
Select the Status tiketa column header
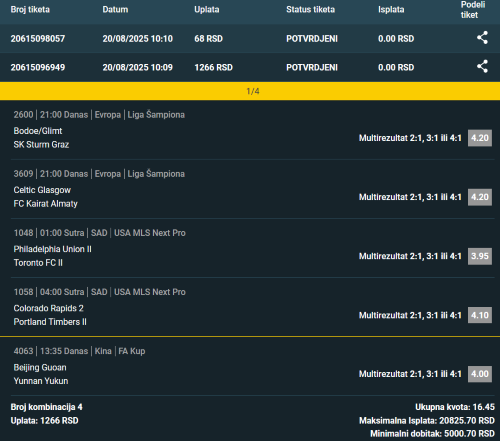click(x=310, y=9)
